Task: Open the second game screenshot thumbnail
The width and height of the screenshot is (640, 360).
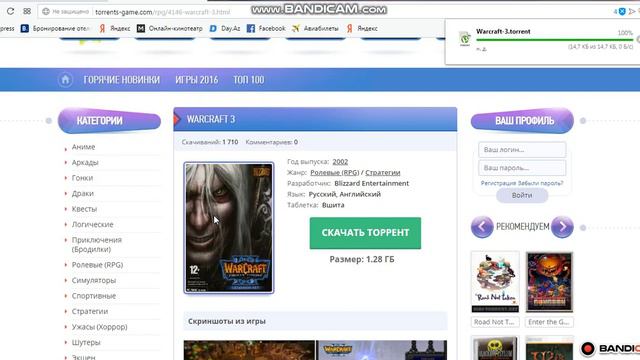Action: (x=382, y=350)
